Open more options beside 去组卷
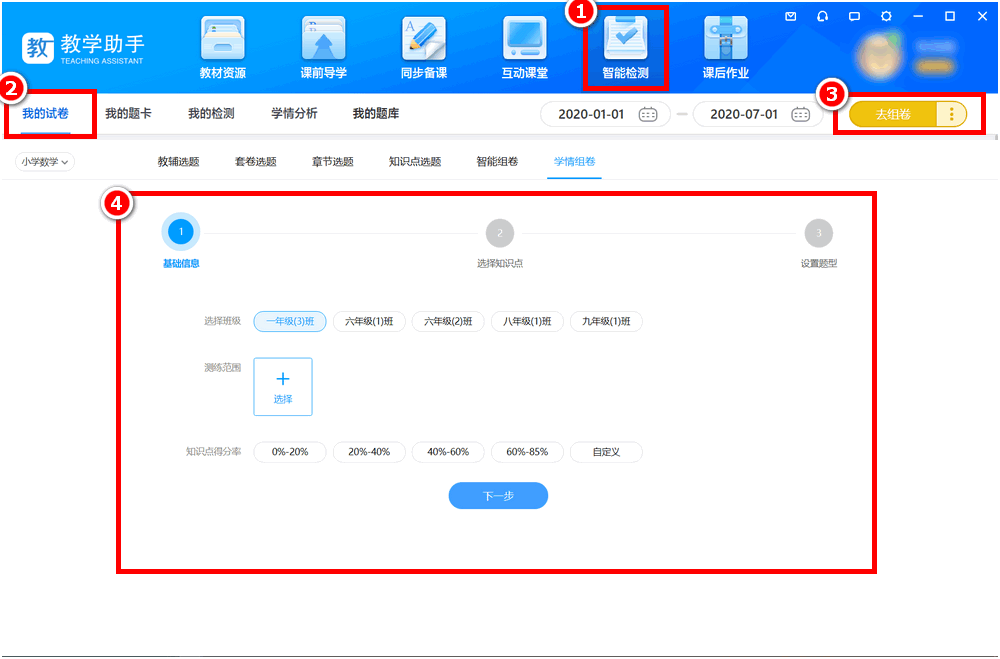The width and height of the screenshot is (1000, 659). (x=952, y=114)
